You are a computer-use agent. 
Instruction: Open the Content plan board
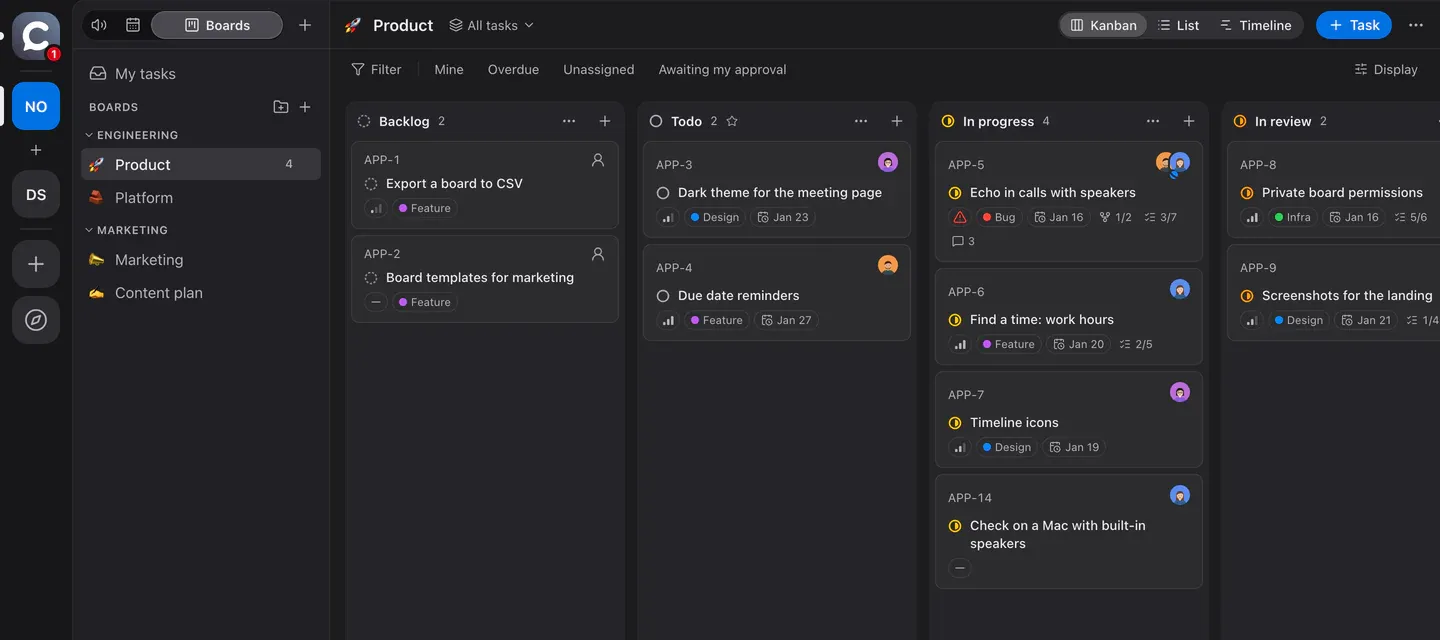tap(200, 293)
